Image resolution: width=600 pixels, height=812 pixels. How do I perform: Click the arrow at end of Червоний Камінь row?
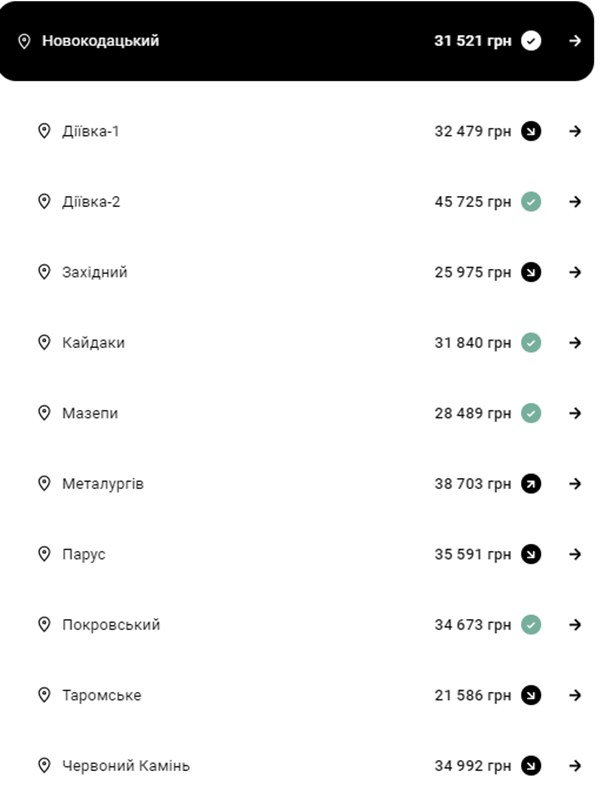(575, 766)
